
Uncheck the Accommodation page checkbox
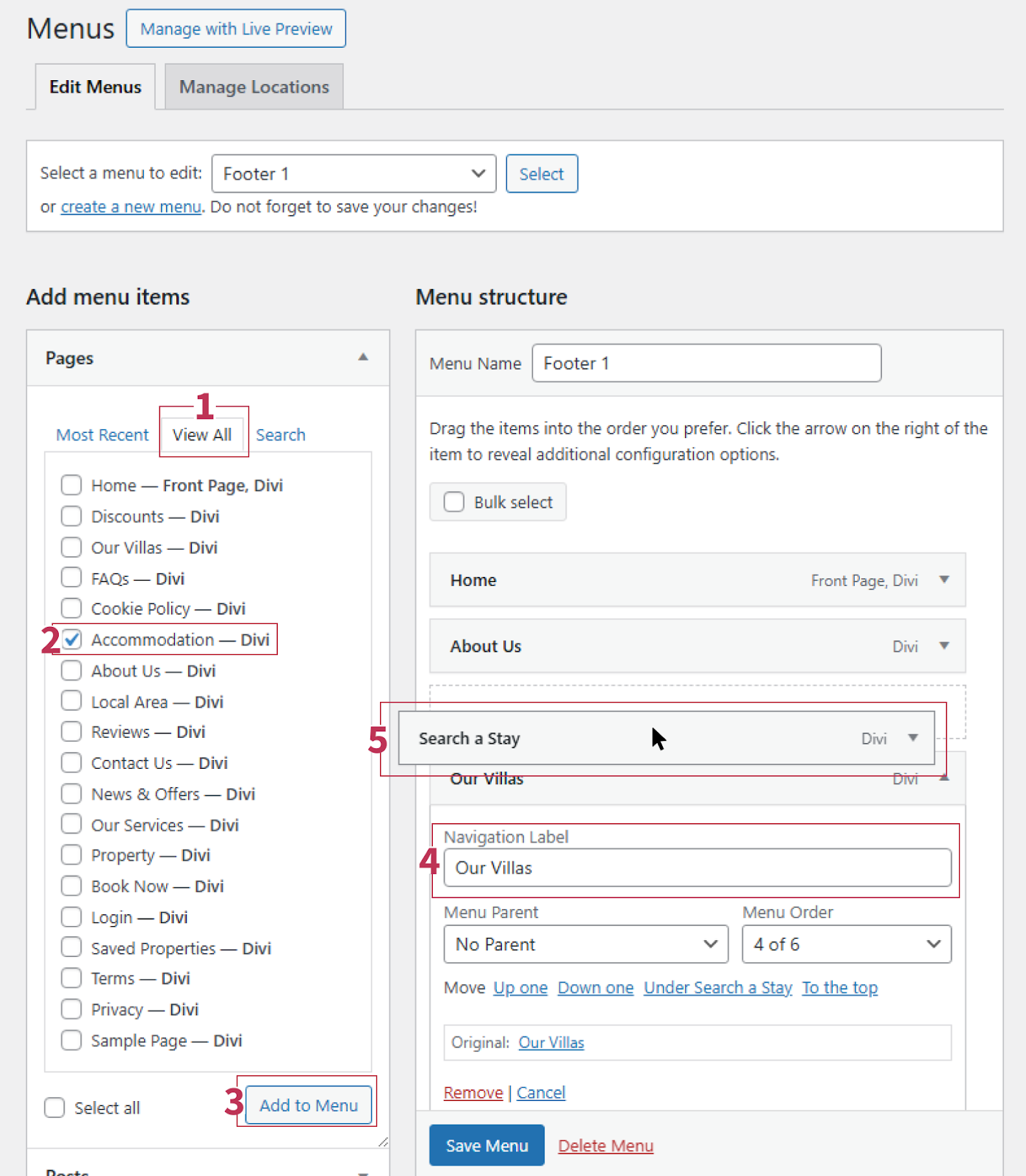coord(71,640)
